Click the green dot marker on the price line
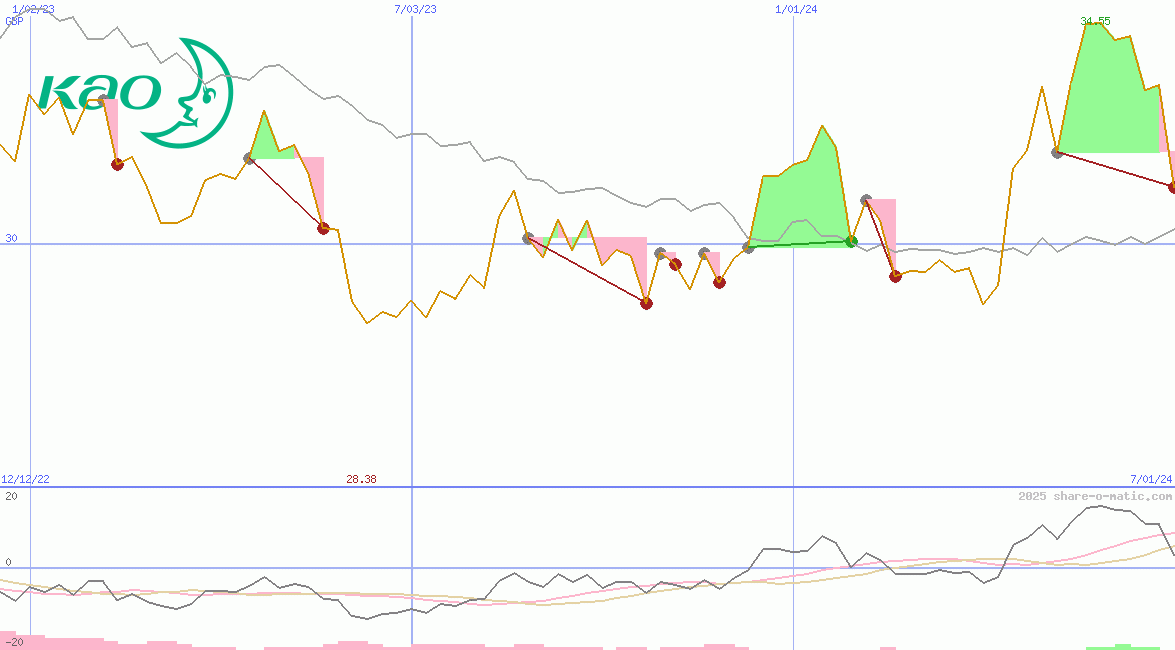Viewport: 1175px width, 650px height. [851, 241]
